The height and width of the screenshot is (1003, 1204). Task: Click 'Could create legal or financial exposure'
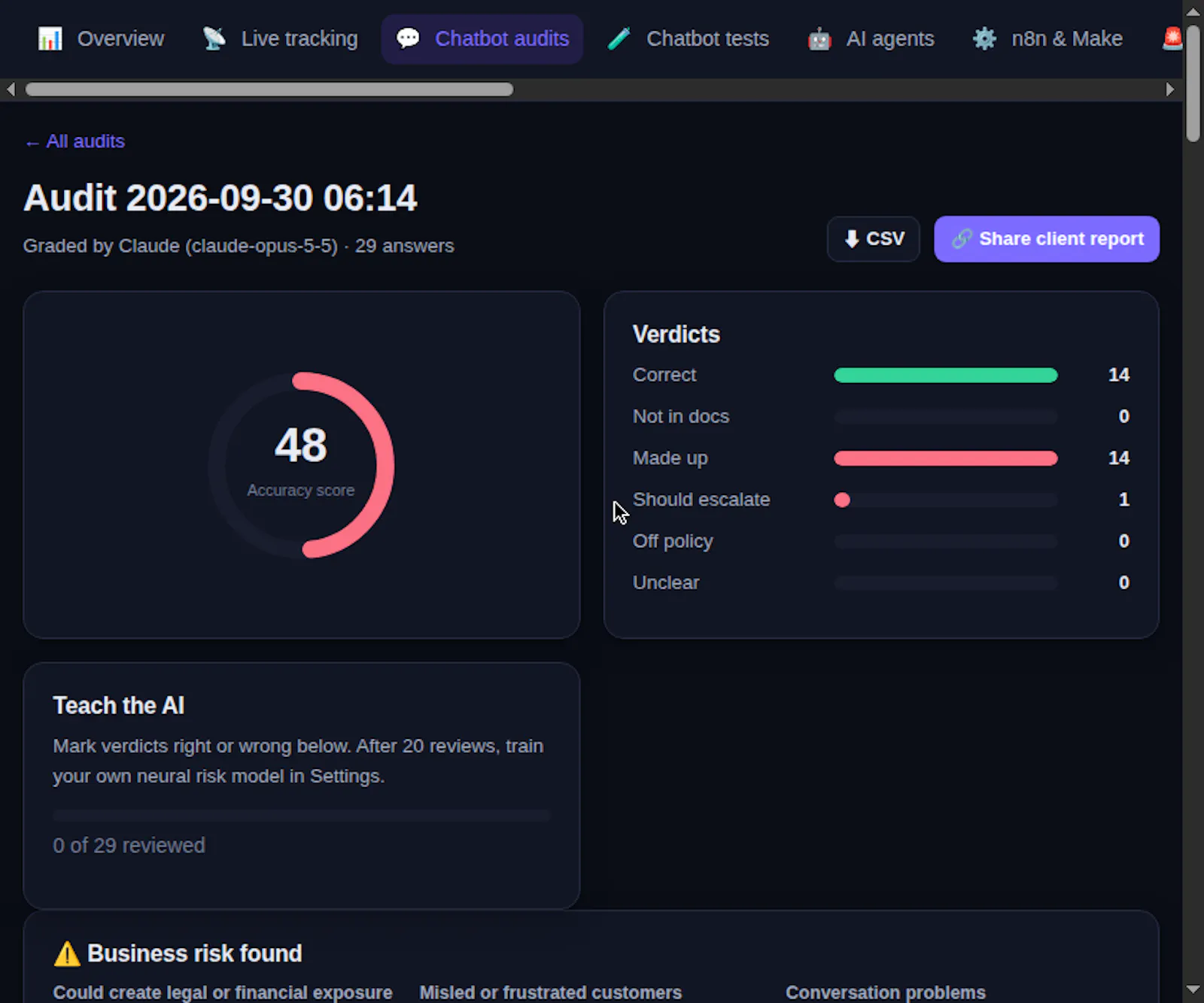223,992
